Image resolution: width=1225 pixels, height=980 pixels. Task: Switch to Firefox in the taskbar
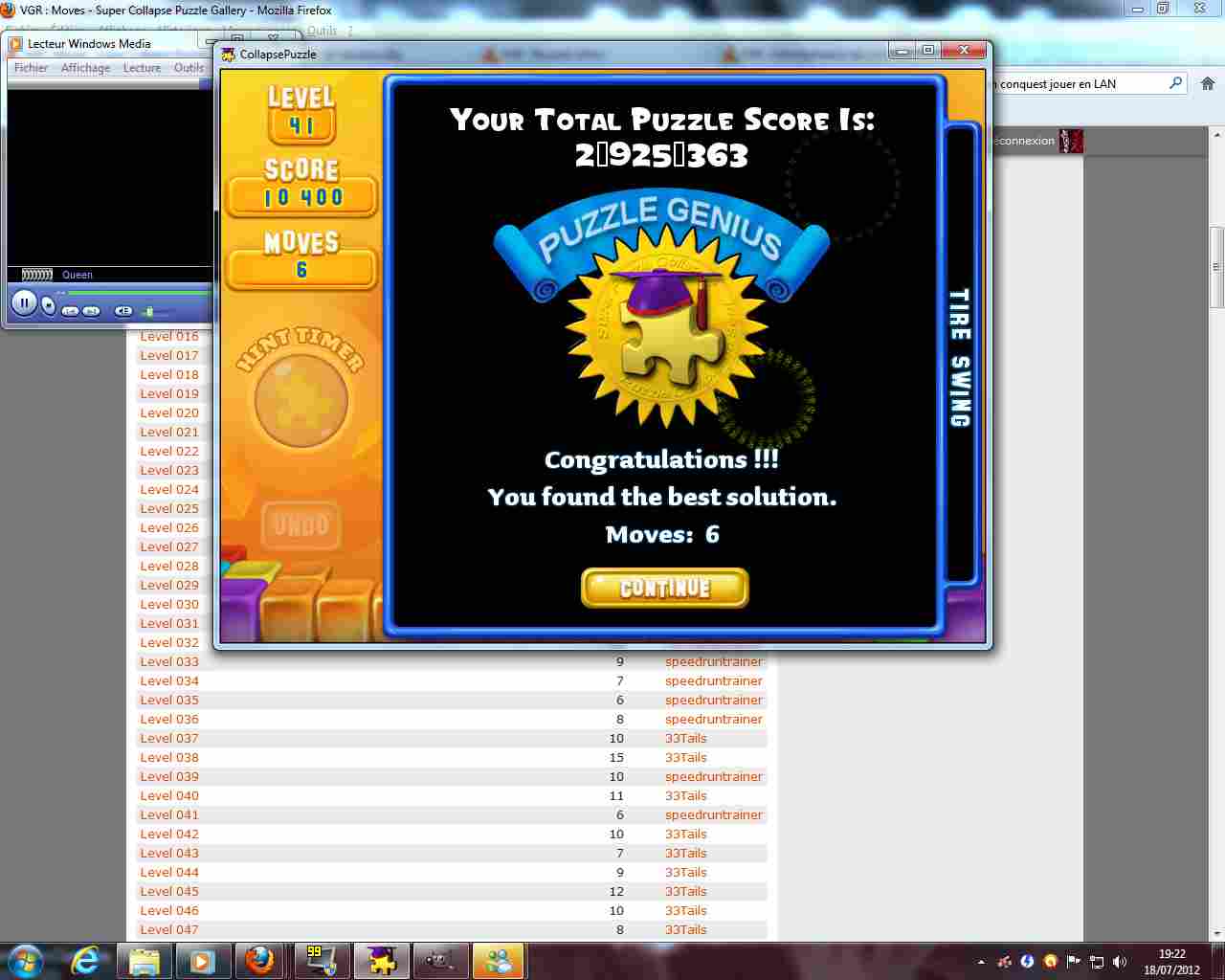click(x=259, y=960)
